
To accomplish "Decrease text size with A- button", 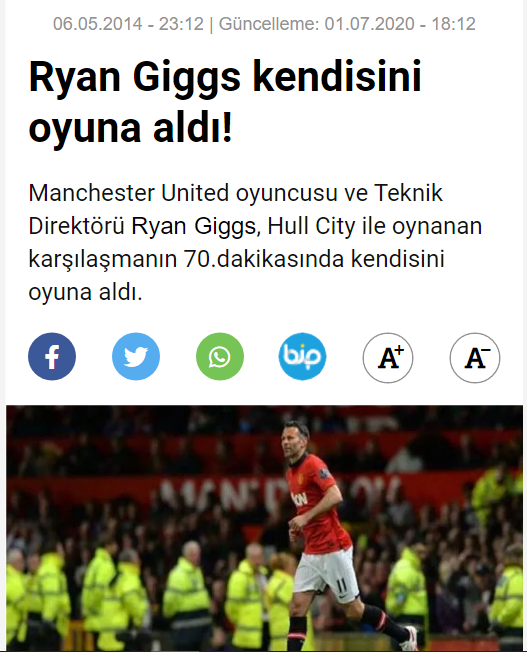I will 475,358.
